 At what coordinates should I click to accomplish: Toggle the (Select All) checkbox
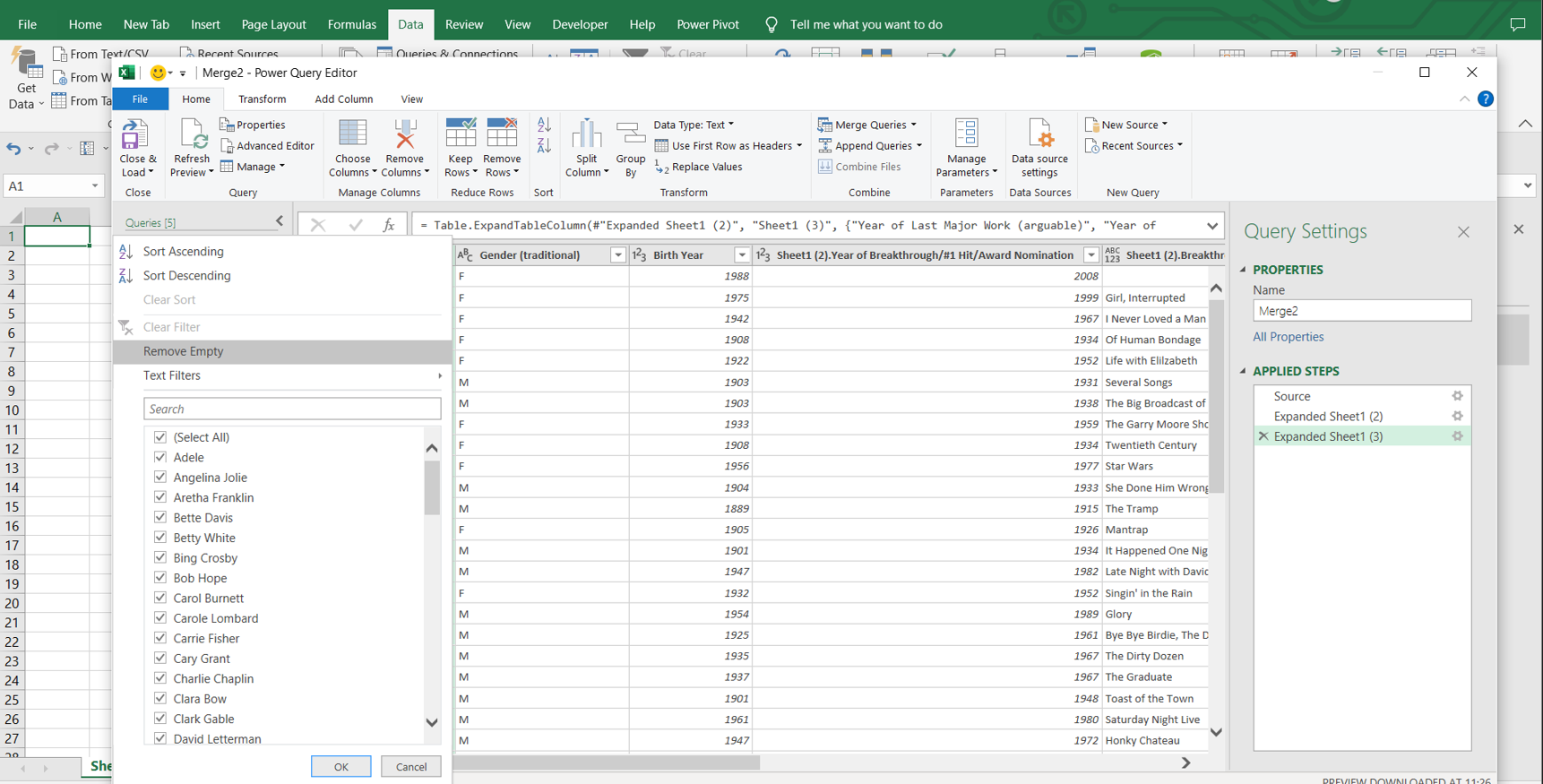tap(160, 437)
